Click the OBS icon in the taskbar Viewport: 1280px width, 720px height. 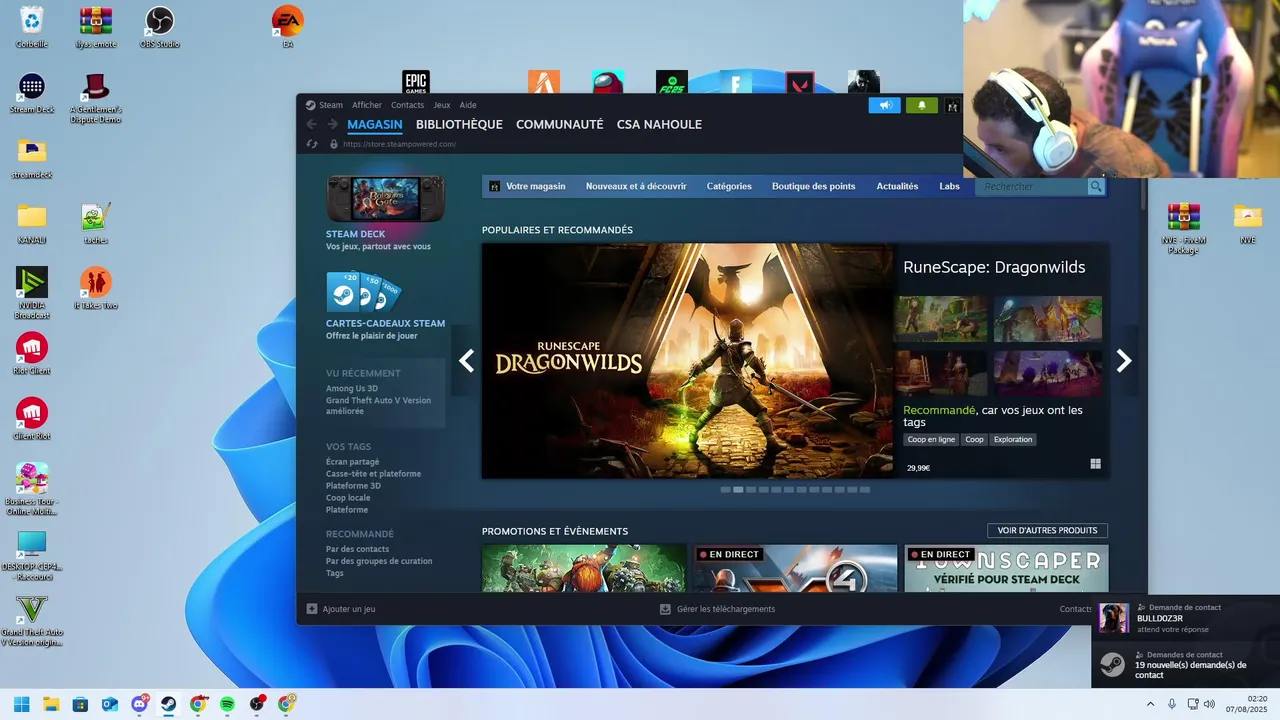(257, 704)
